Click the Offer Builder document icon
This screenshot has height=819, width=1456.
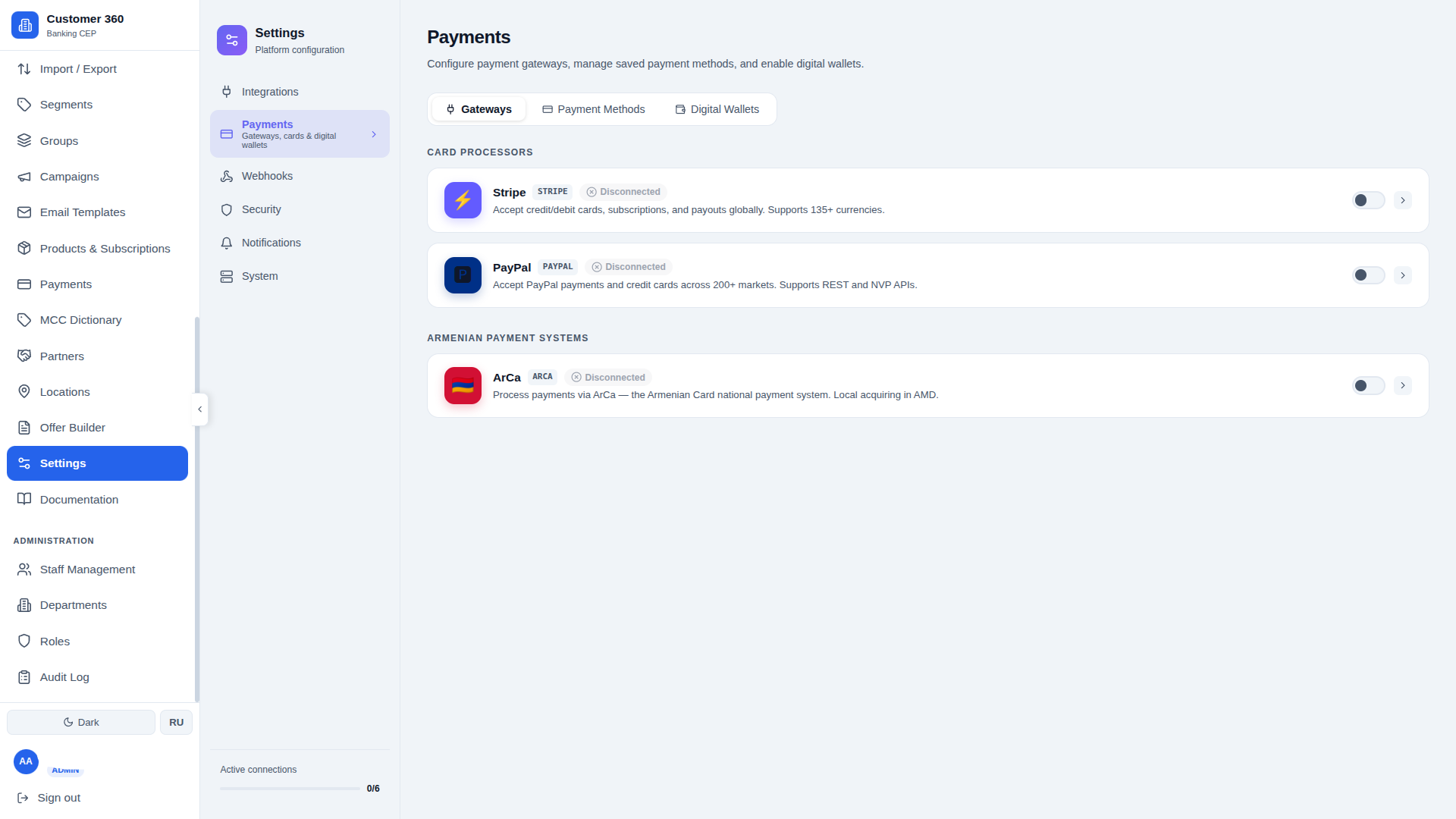click(24, 428)
